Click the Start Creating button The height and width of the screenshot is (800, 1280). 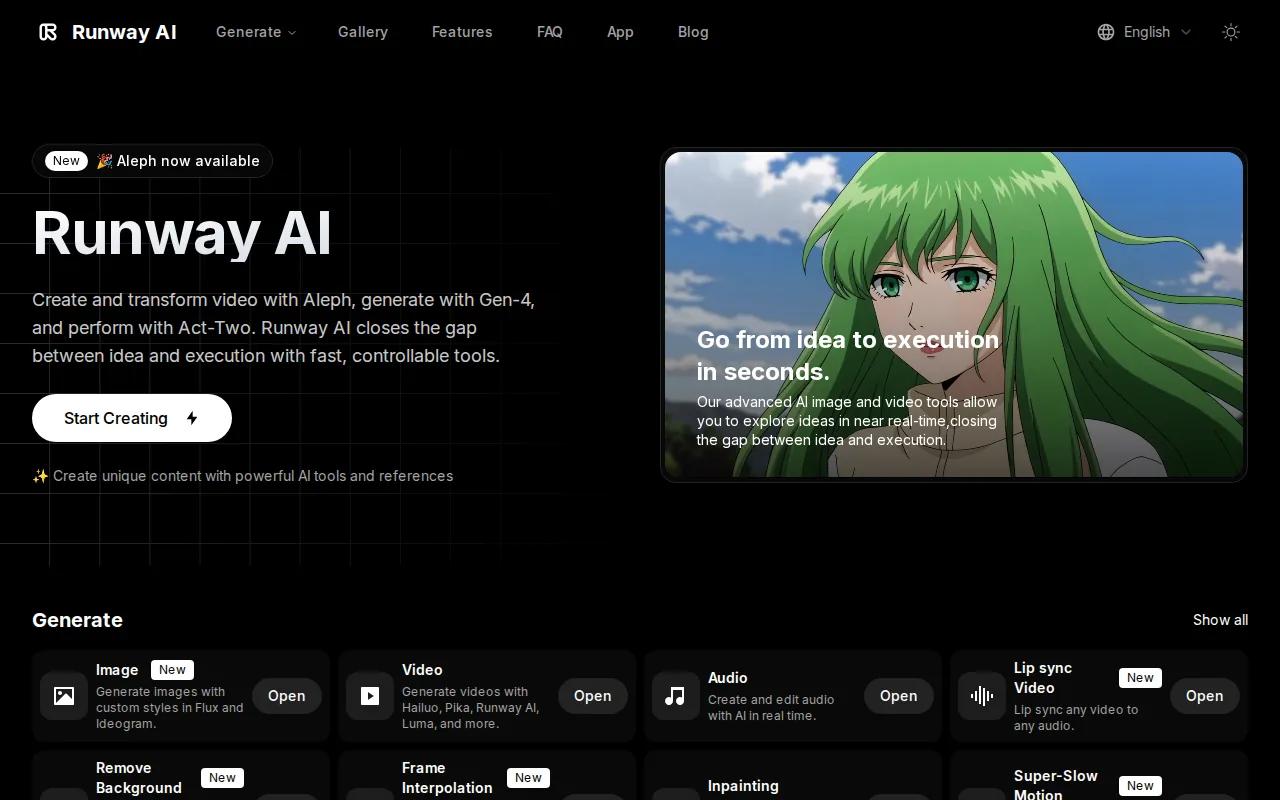pyautogui.click(x=132, y=418)
